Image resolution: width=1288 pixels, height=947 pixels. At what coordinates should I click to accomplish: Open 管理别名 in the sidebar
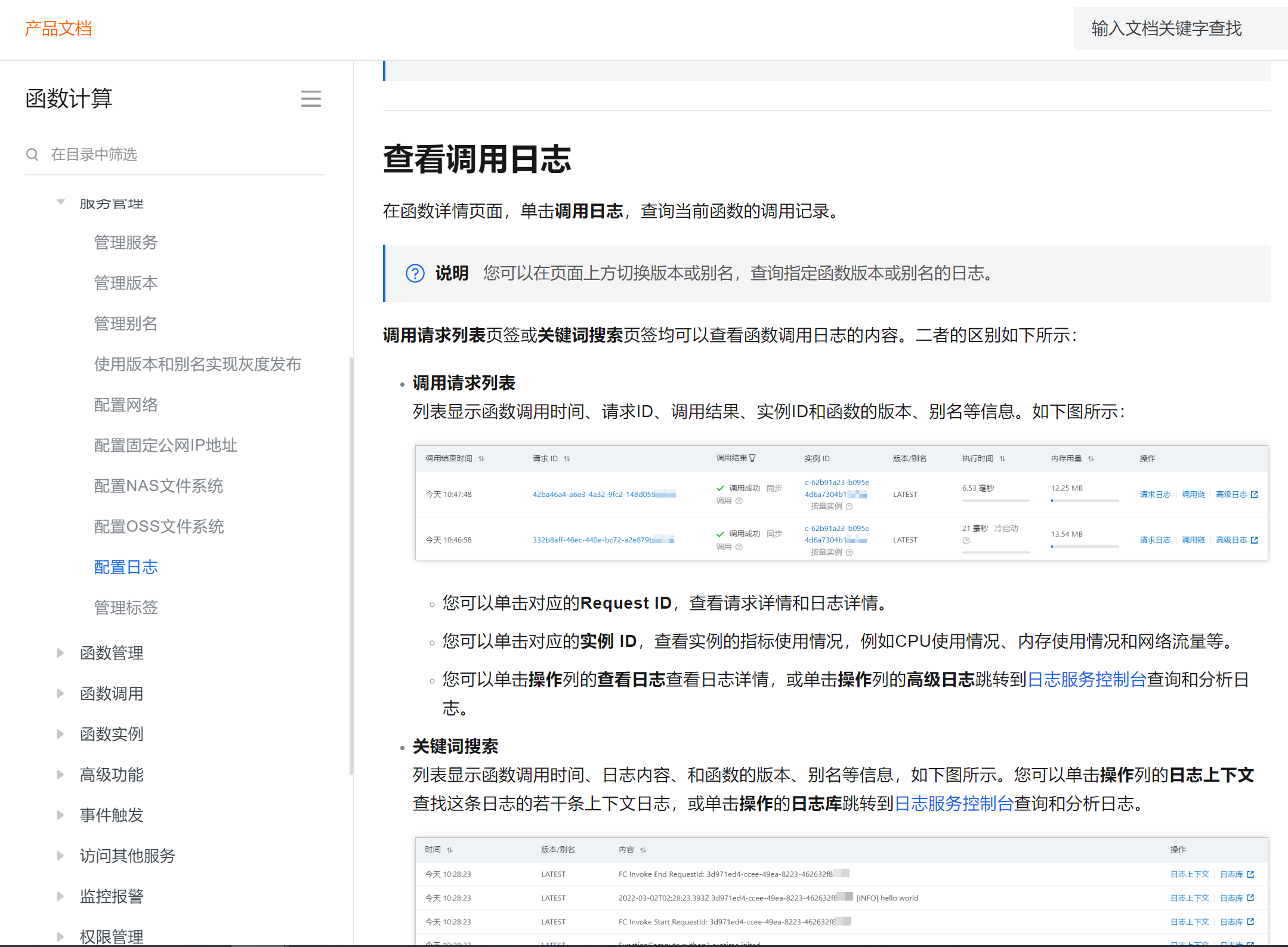[x=126, y=323]
